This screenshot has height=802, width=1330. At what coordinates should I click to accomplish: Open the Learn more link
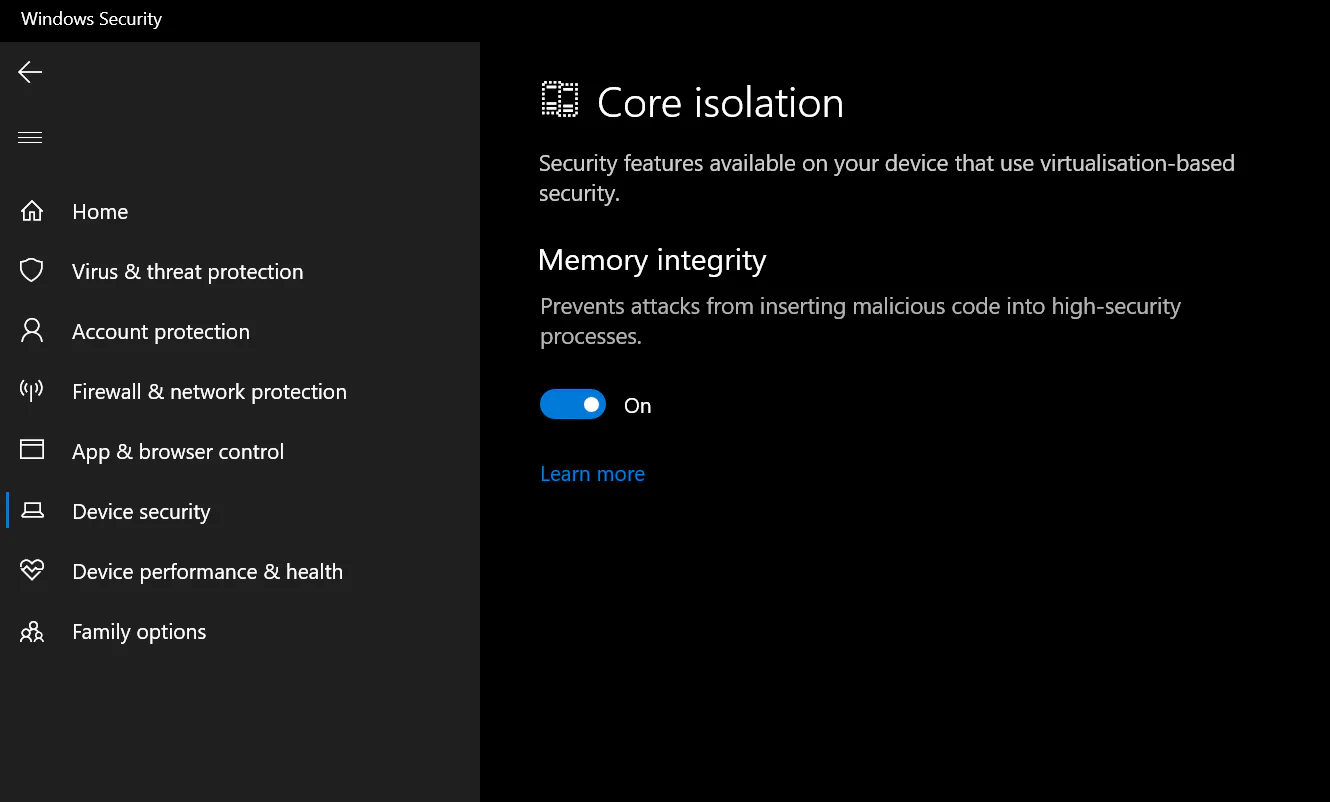(592, 473)
